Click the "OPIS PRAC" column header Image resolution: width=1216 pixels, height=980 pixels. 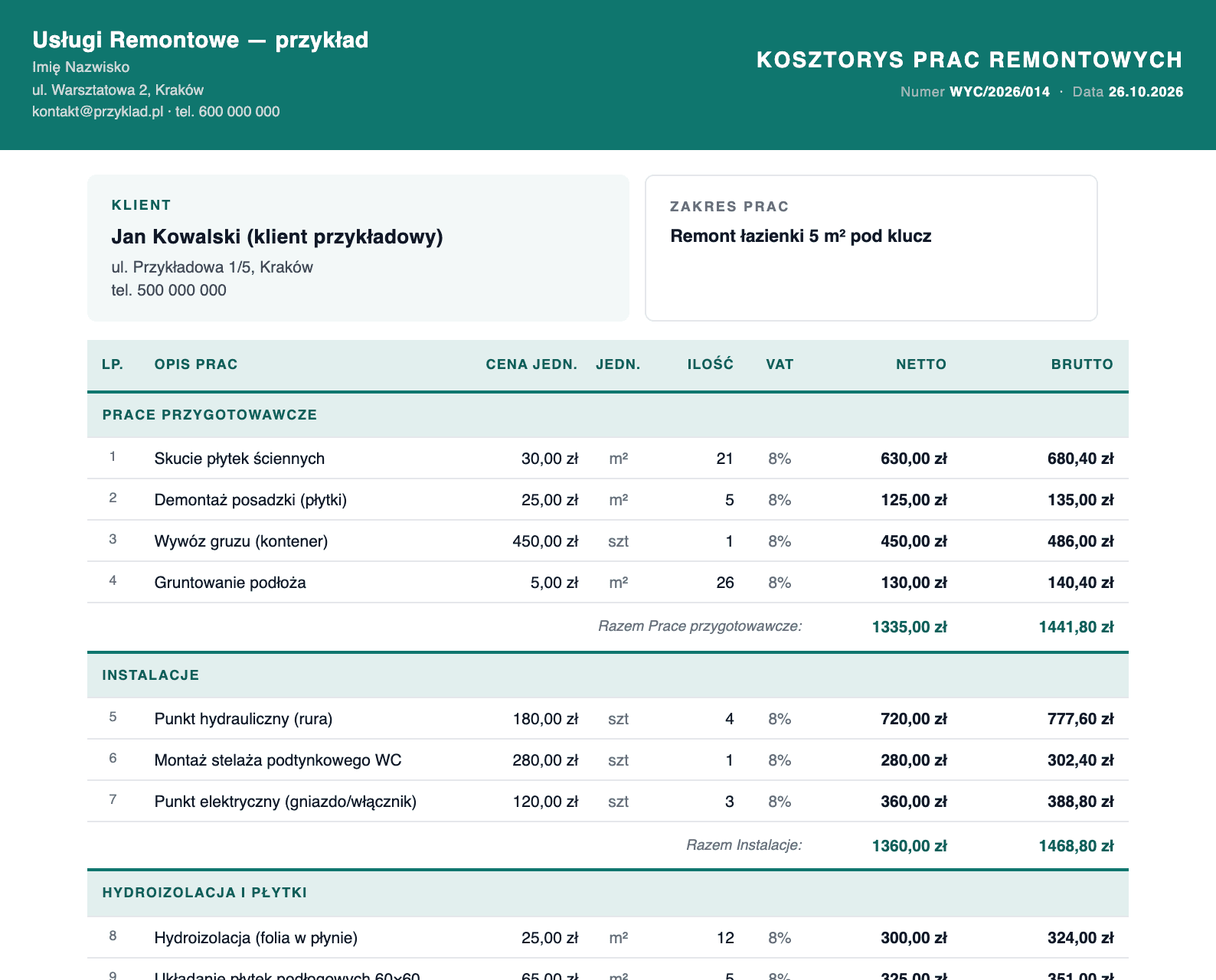pos(196,364)
